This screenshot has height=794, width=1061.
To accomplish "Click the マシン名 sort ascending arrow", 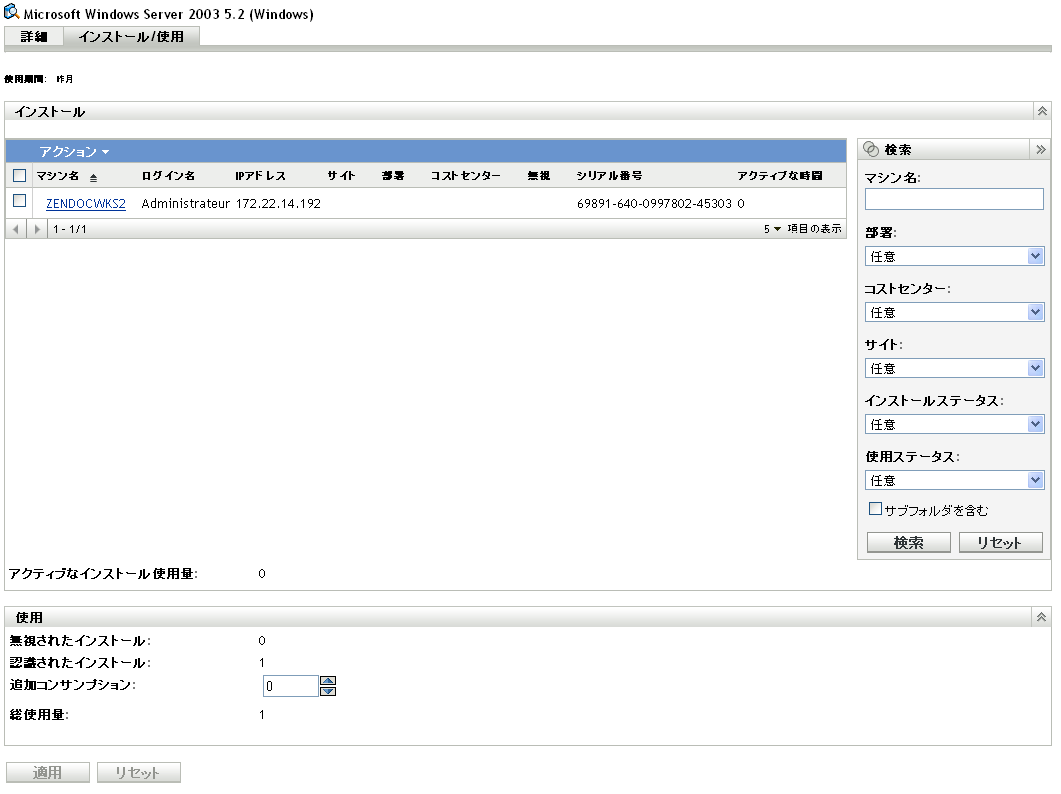I will pyautogui.click(x=93, y=177).
